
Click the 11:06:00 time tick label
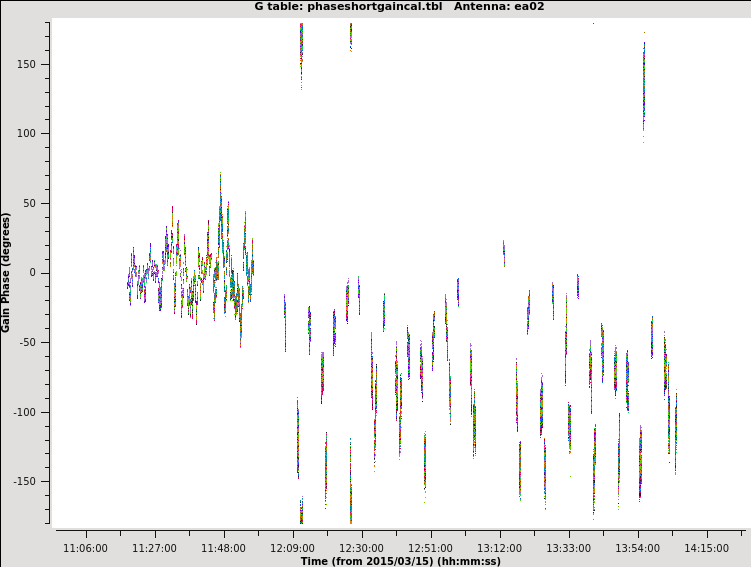[85, 548]
